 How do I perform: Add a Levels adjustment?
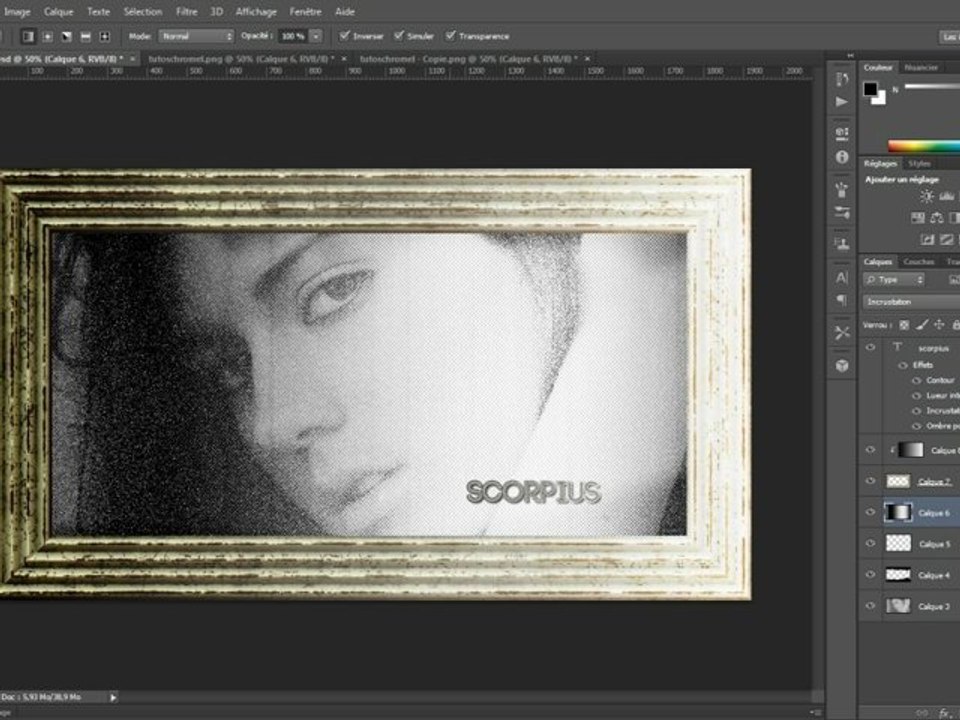coord(947,197)
